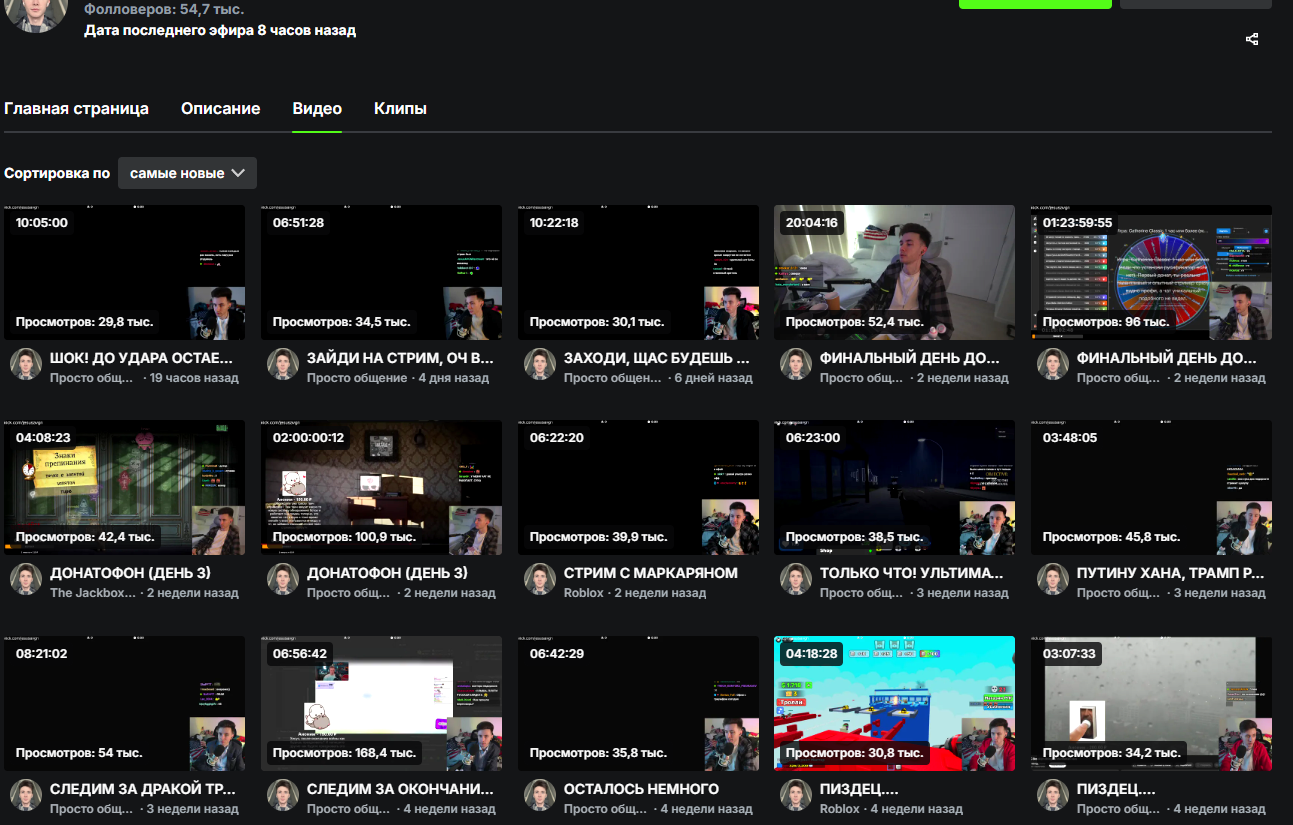Open Roblox category under the 04:18:28 video
This screenshot has height=825, width=1293.
click(840, 809)
